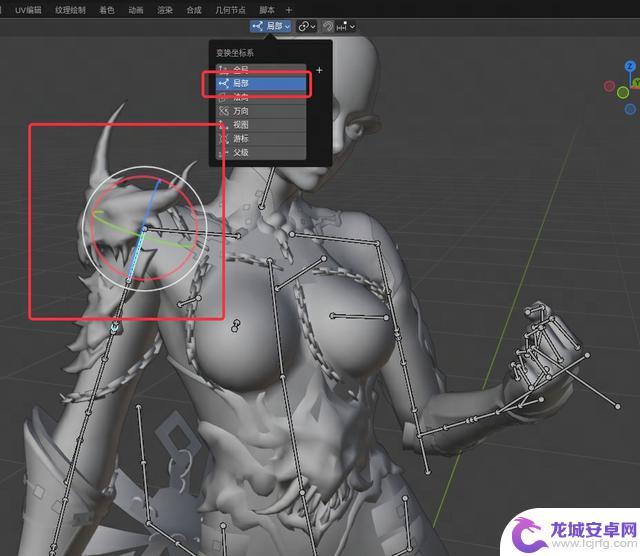Create a new orientation with plus button
The image size is (640, 556).
[319, 70]
